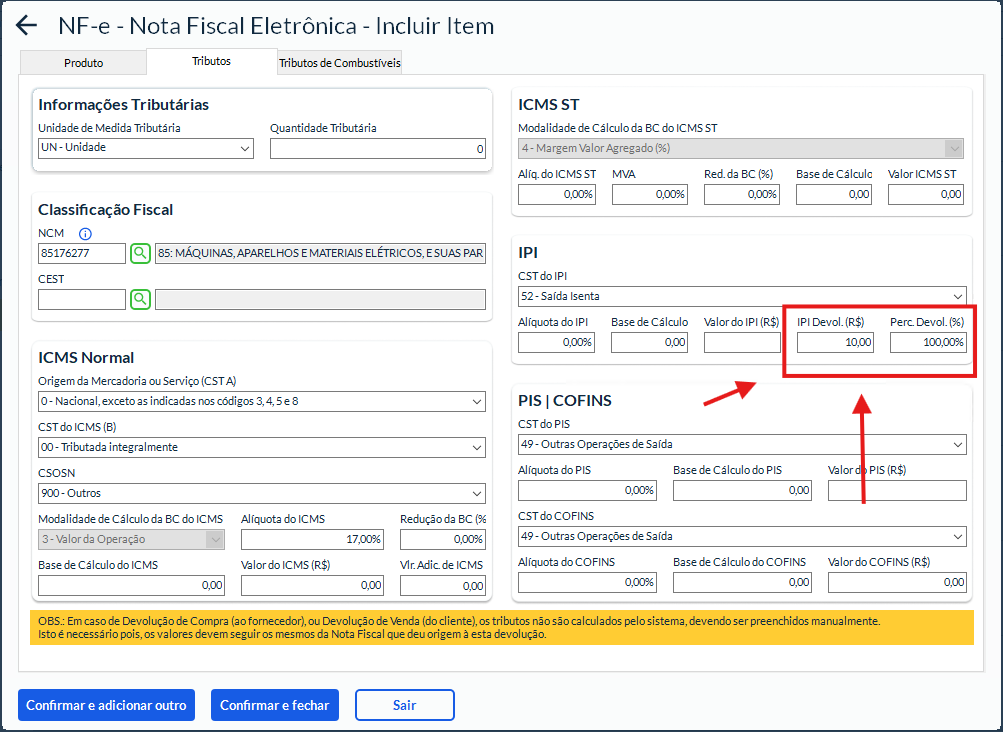The width and height of the screenshot is (1003, 732).
Task: Focus the Alíquota do ICMS field
Action: pos(312,539)
